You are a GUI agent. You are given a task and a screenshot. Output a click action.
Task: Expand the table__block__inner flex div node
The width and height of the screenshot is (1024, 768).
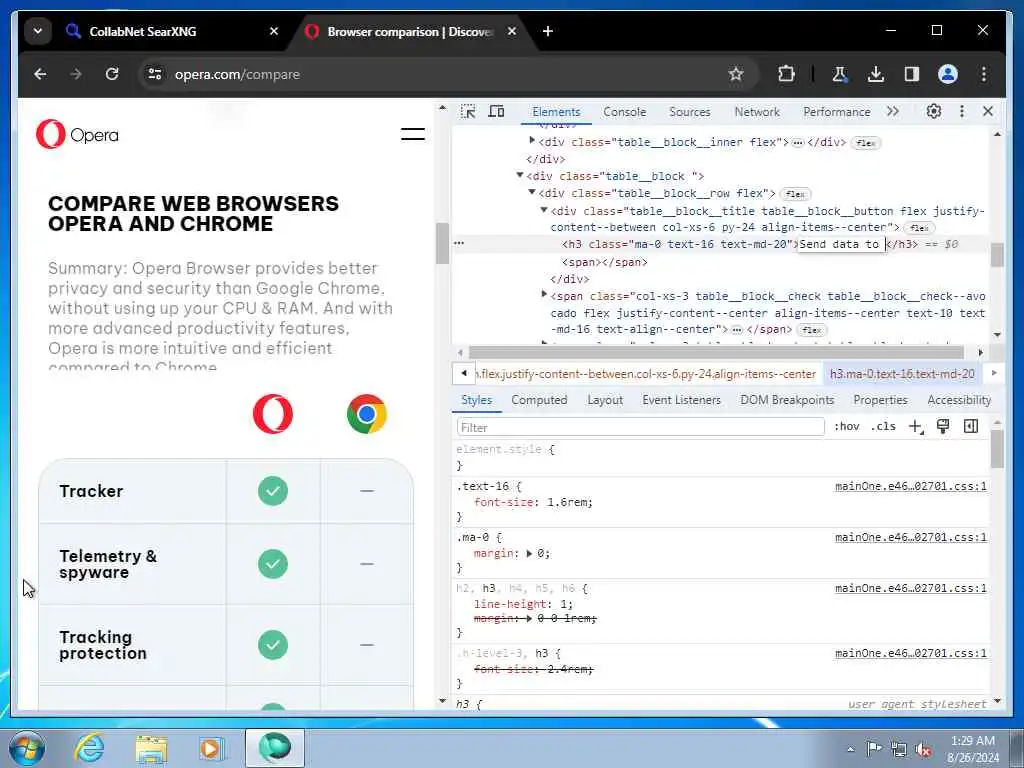click(x=532, y=140)
